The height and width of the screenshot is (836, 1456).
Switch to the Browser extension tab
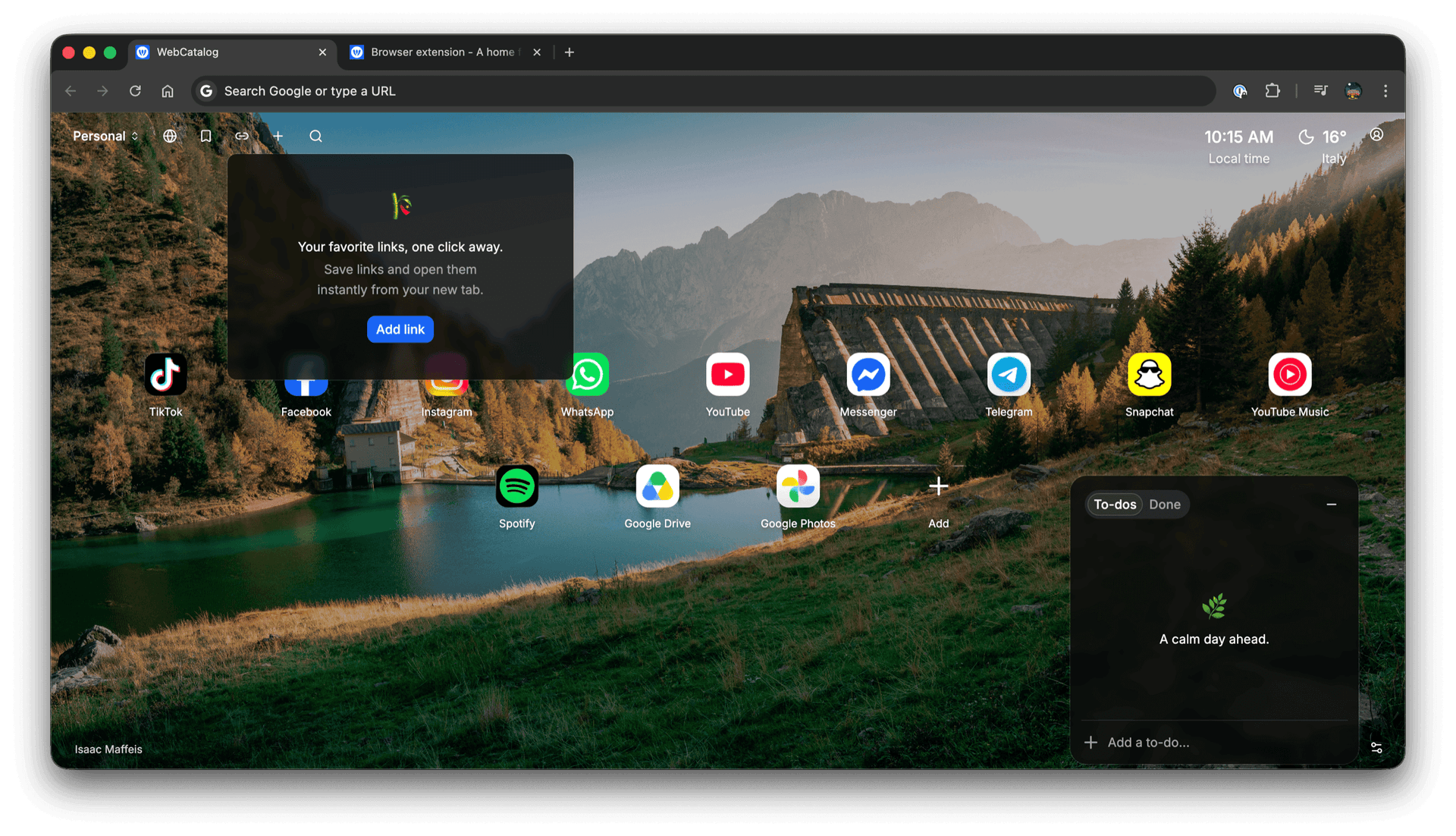coord(445,52)
